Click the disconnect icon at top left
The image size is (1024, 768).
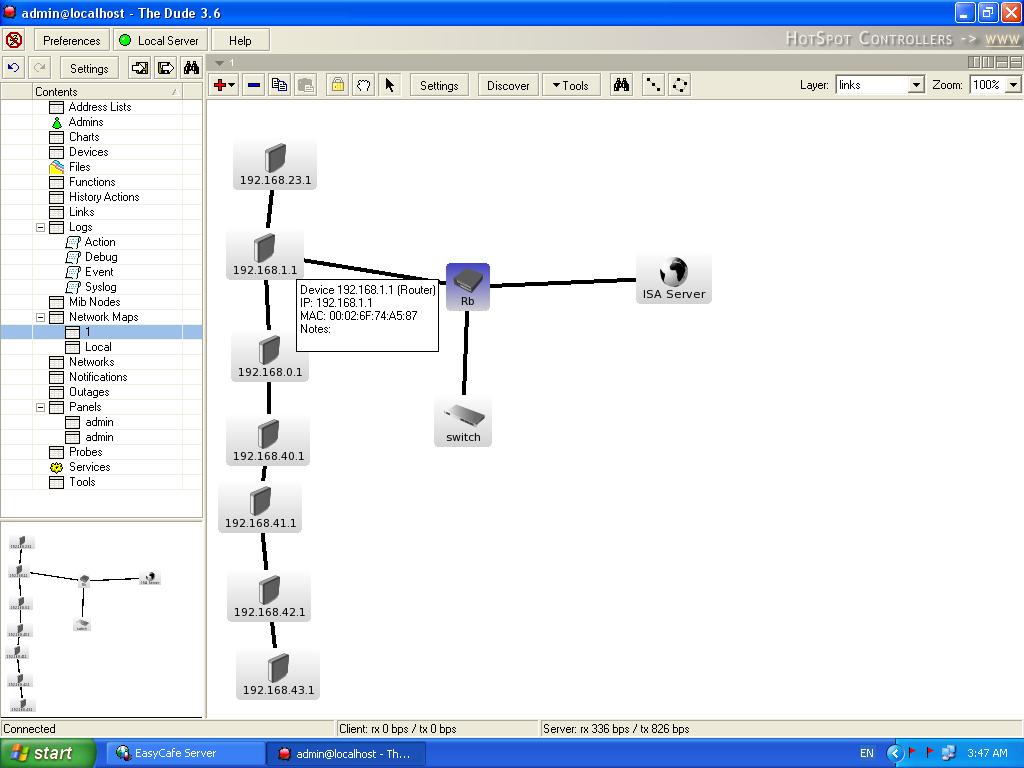tap(14, 40)
